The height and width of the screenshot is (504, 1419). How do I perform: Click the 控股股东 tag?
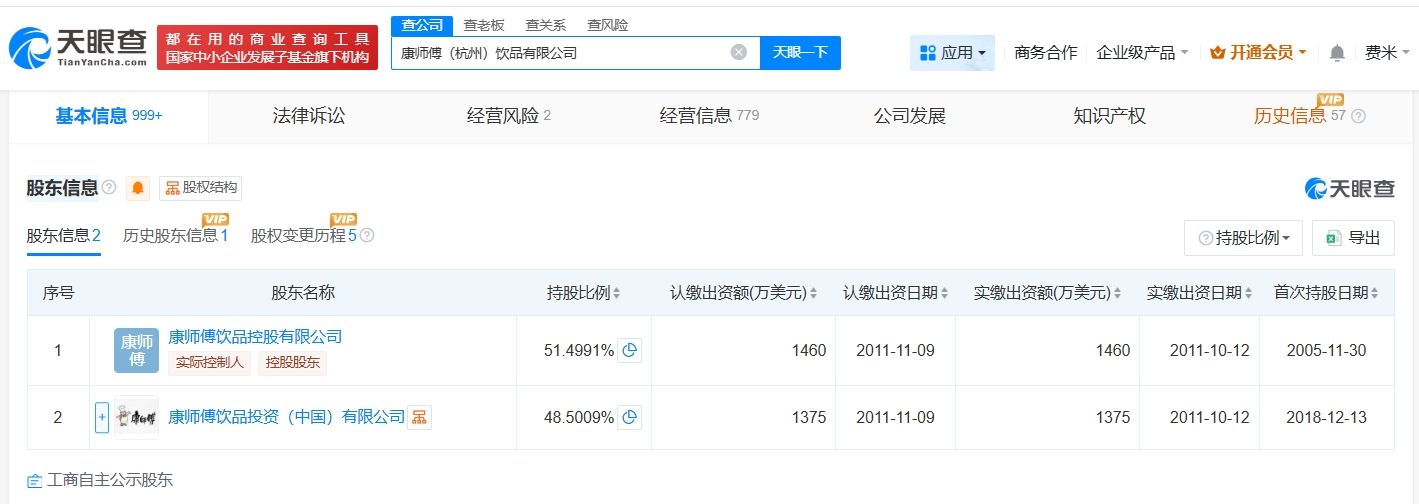[293, 363]
